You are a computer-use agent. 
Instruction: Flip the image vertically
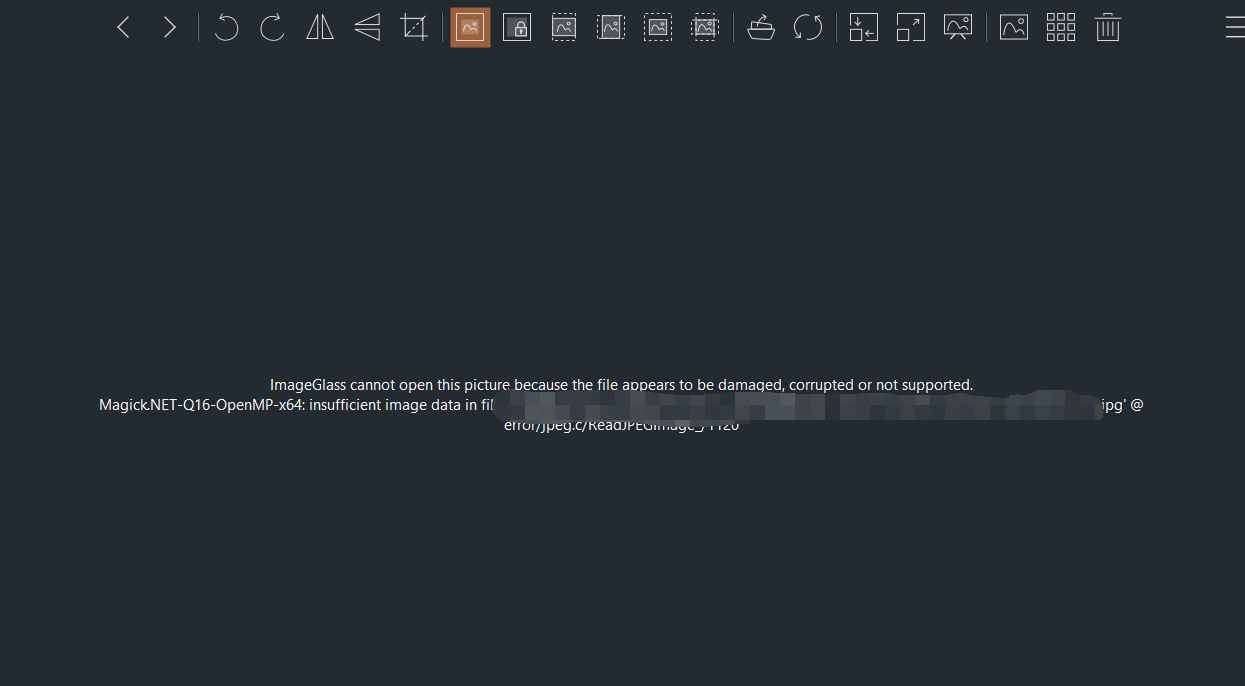point(366,27)
